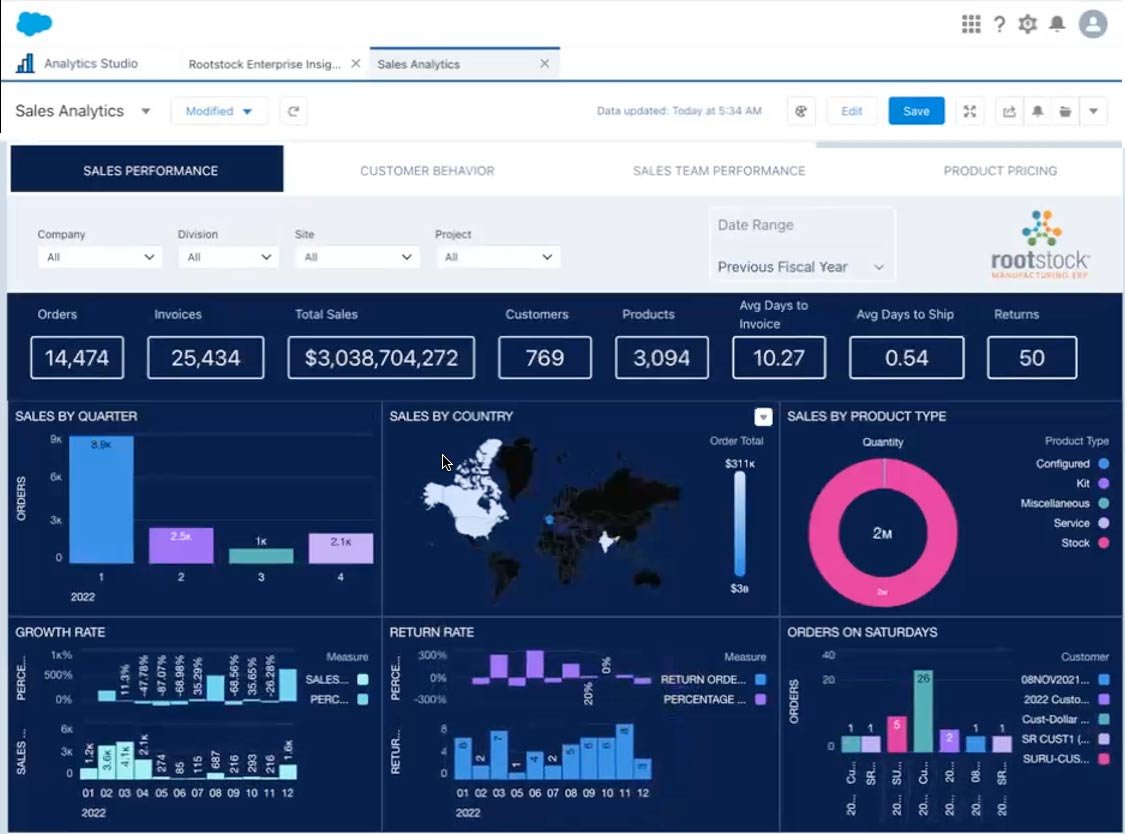
Task: Open the dashboard folder icon
Action: pos(1063,111)
